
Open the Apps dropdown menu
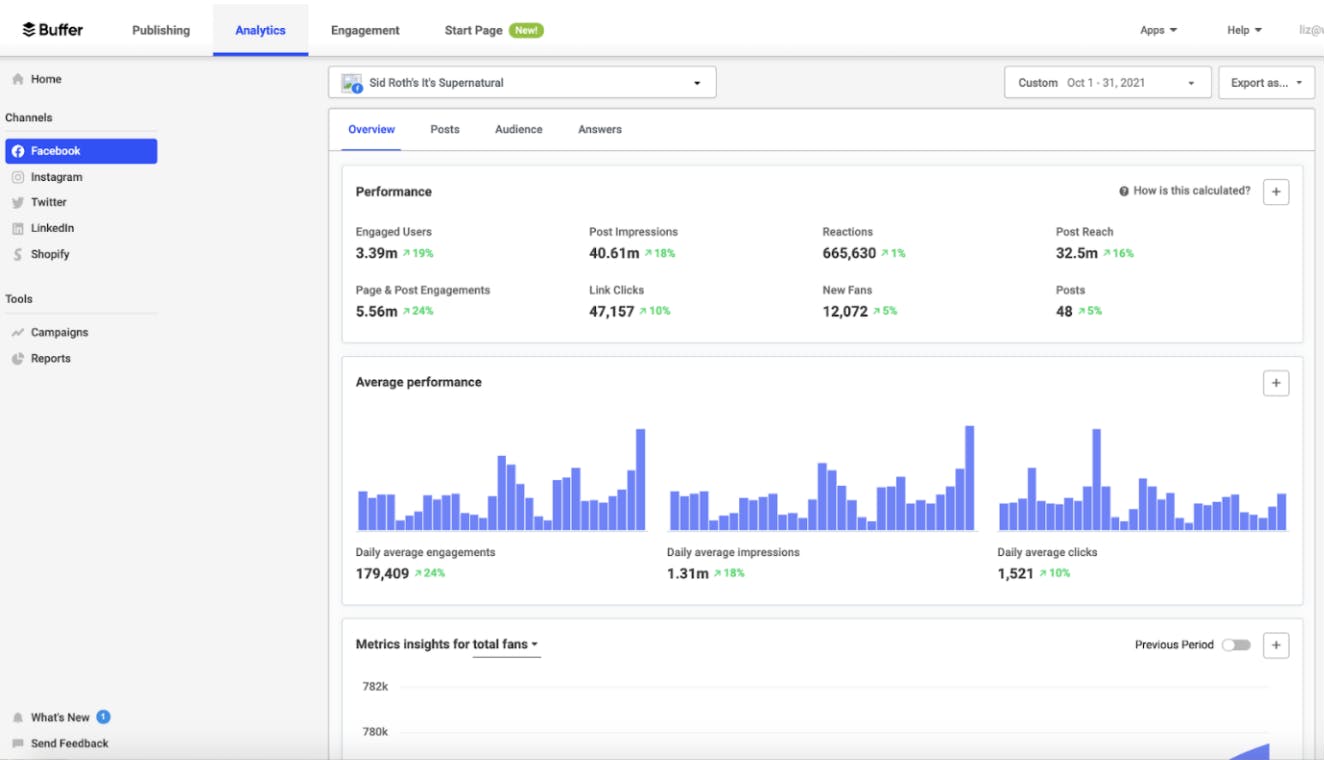click(1158, 30)
